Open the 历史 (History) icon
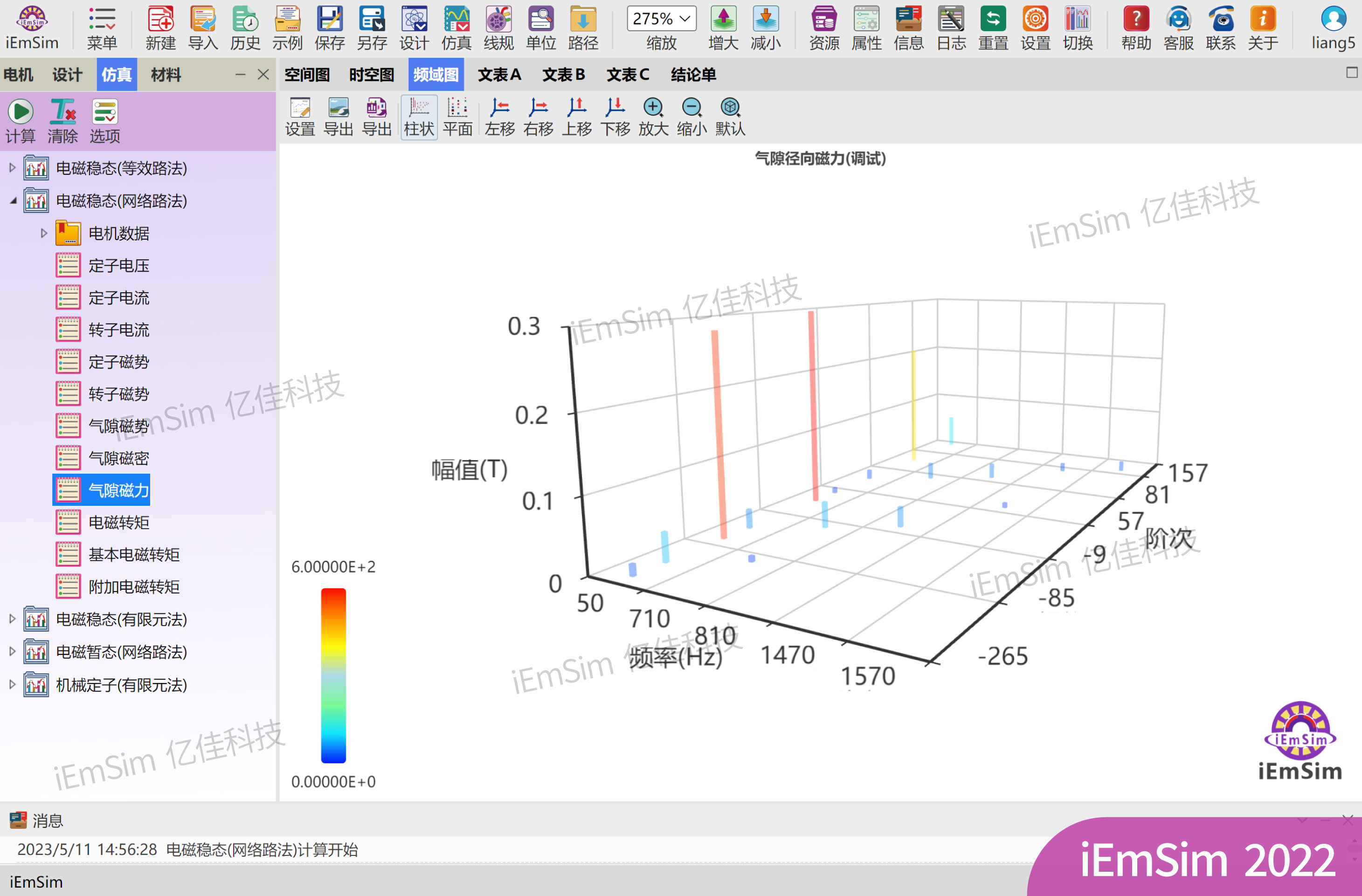The height and width of the screenshot is (896, 1362). point(245,28)
